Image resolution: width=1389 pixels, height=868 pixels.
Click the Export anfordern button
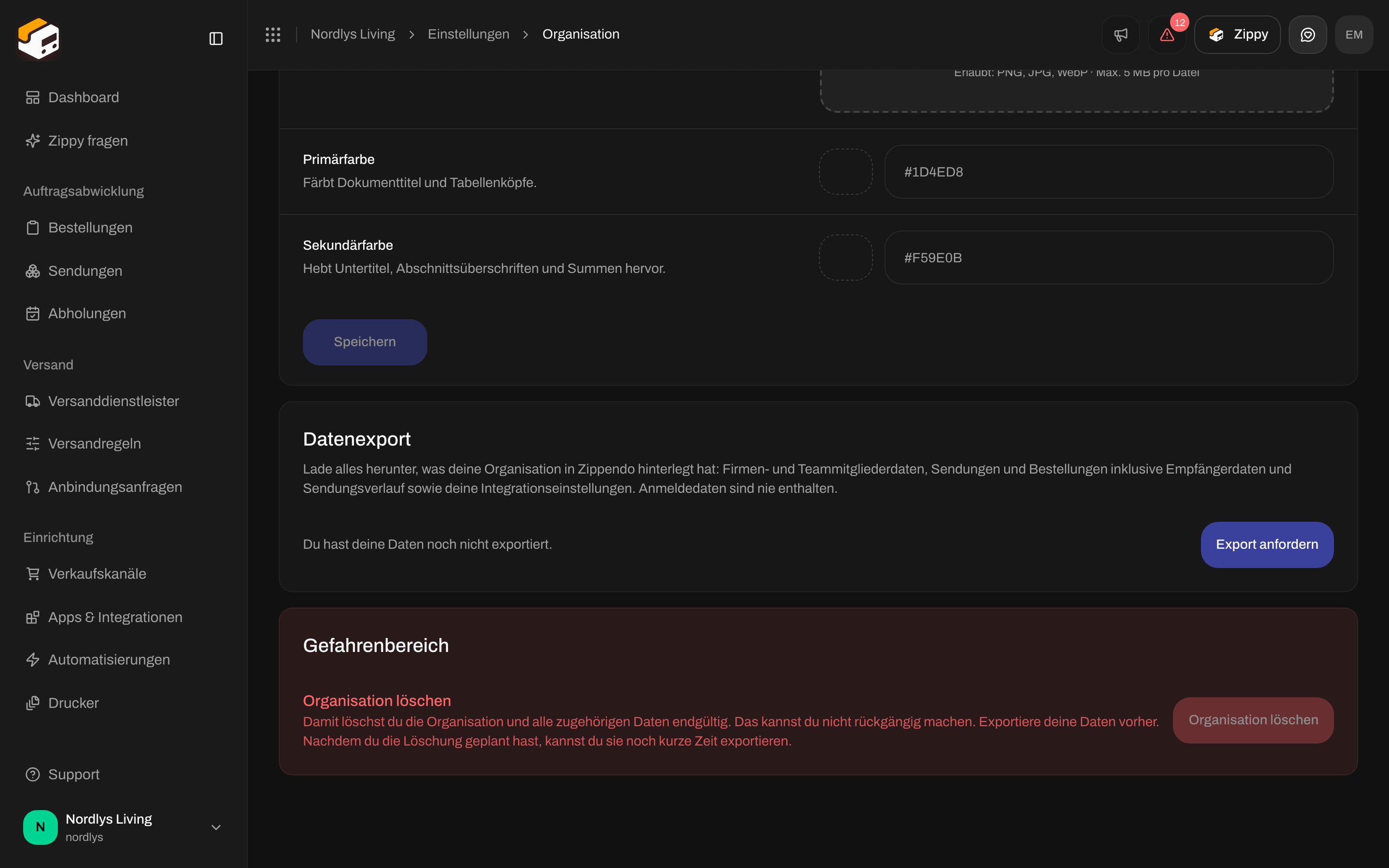1267,545
